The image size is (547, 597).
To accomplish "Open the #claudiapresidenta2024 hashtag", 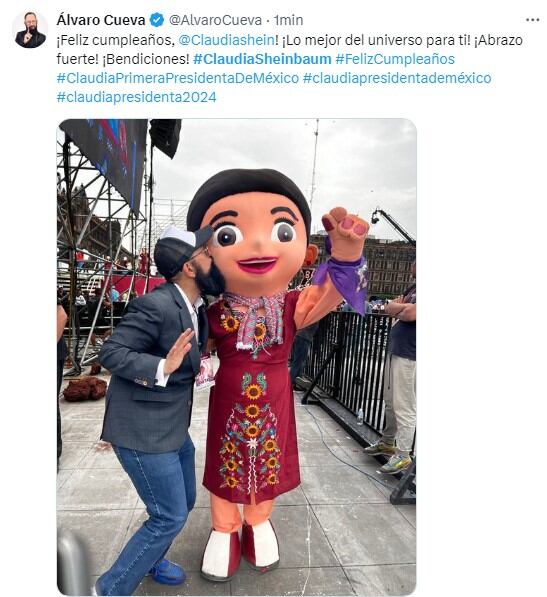I will coord(136,97).
